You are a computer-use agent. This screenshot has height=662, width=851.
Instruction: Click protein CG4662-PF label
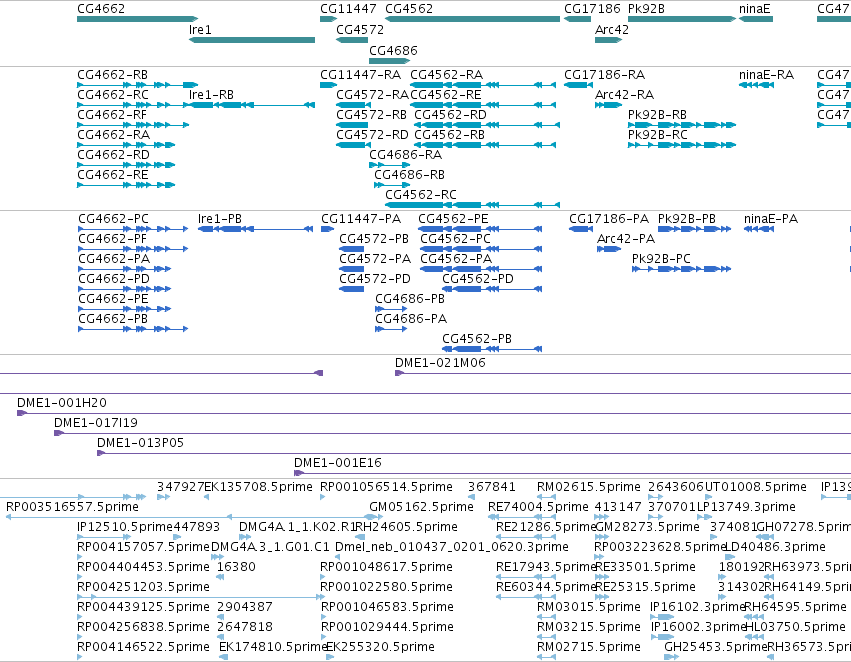(112, 239)
